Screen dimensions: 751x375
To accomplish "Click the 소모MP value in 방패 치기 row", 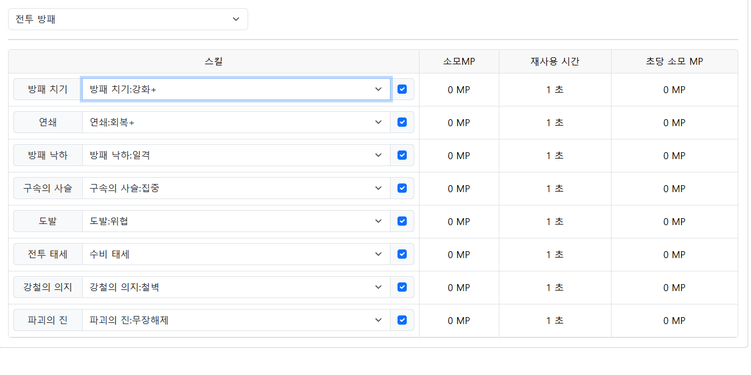I will tap(459, 90).
